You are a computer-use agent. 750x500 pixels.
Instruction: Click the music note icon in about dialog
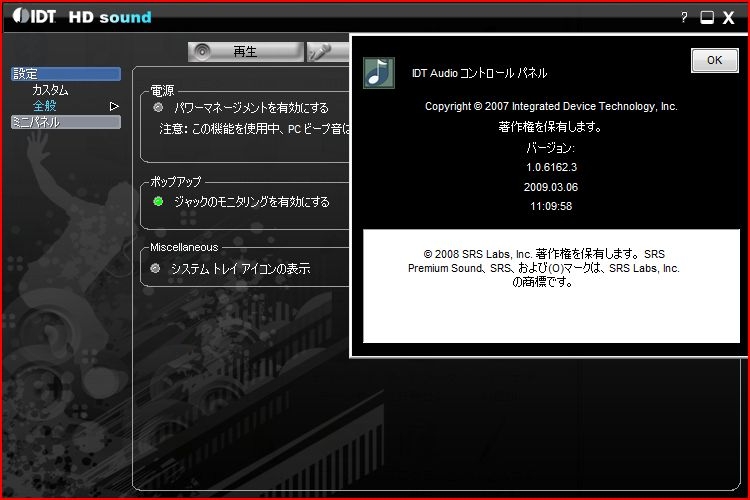point(379,73)
